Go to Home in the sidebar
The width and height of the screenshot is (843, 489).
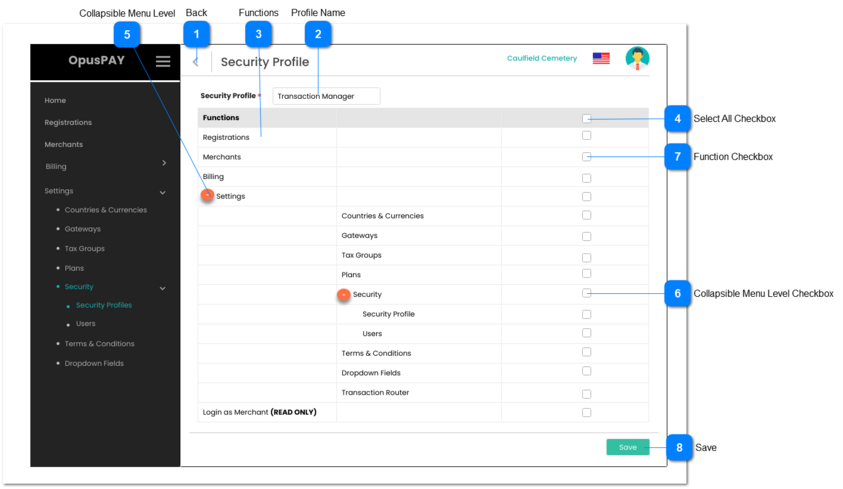coord(55,100)
